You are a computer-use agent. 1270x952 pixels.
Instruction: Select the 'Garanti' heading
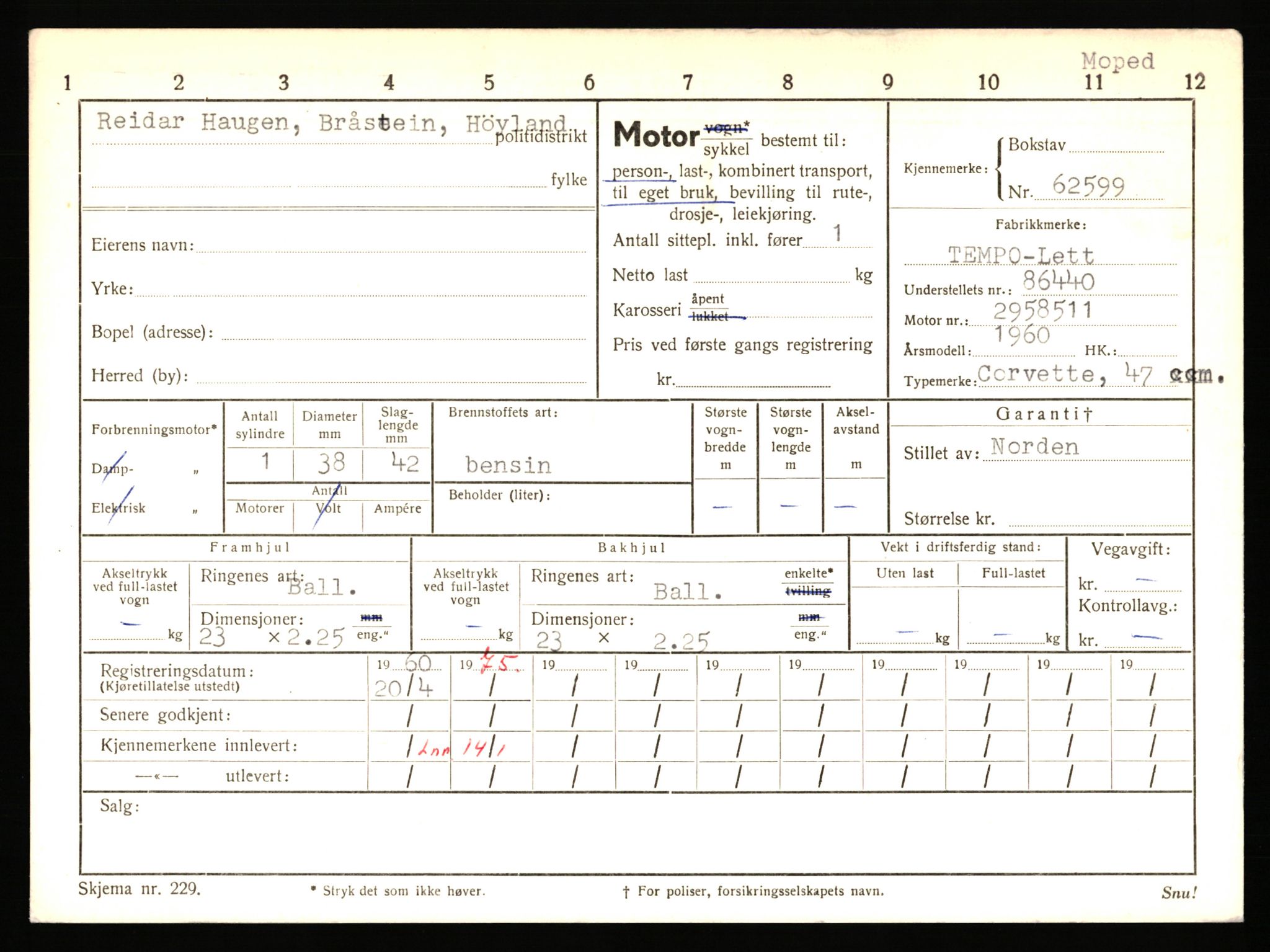(1044, 414)
